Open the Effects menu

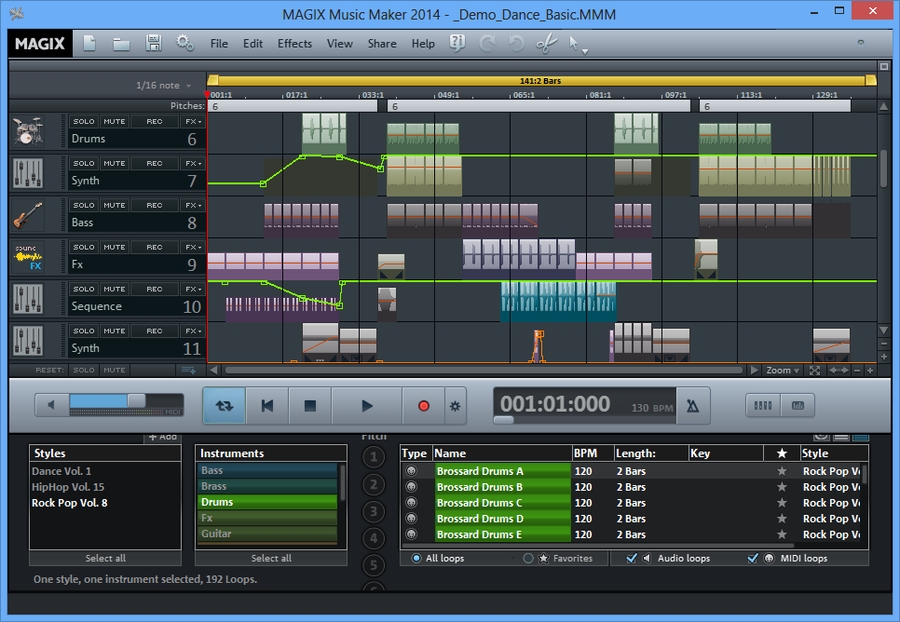tap(294, 43)
